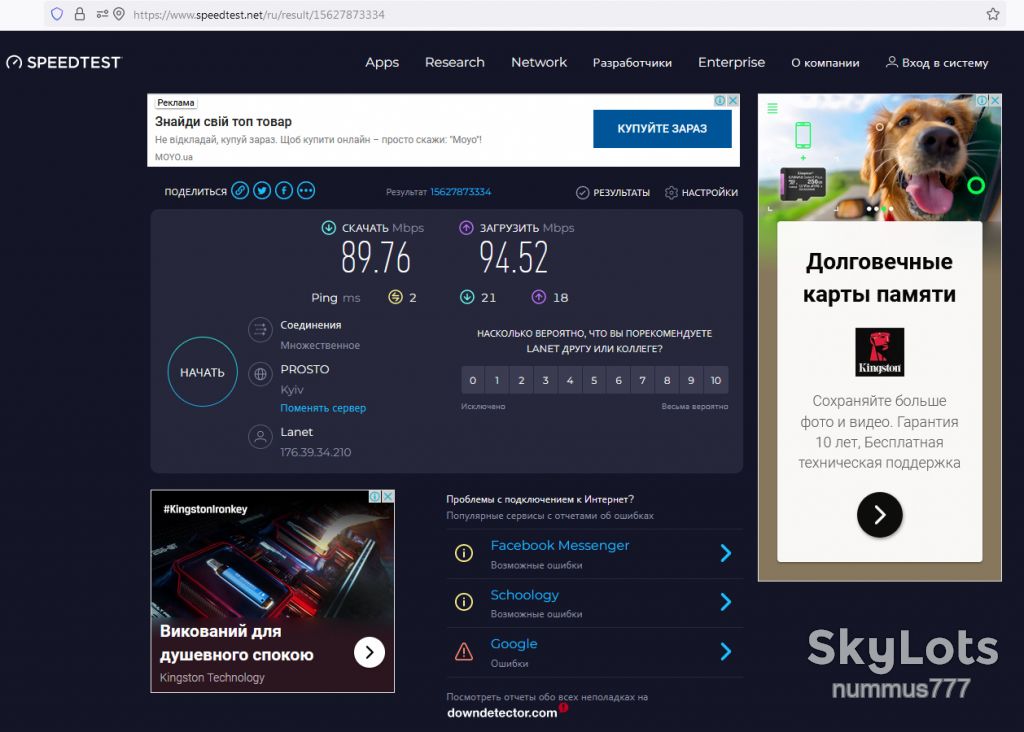Open result ID 15627873334 link
Image resolution: width=1024 pixels, height=732 pixels.
coord(460,192)
